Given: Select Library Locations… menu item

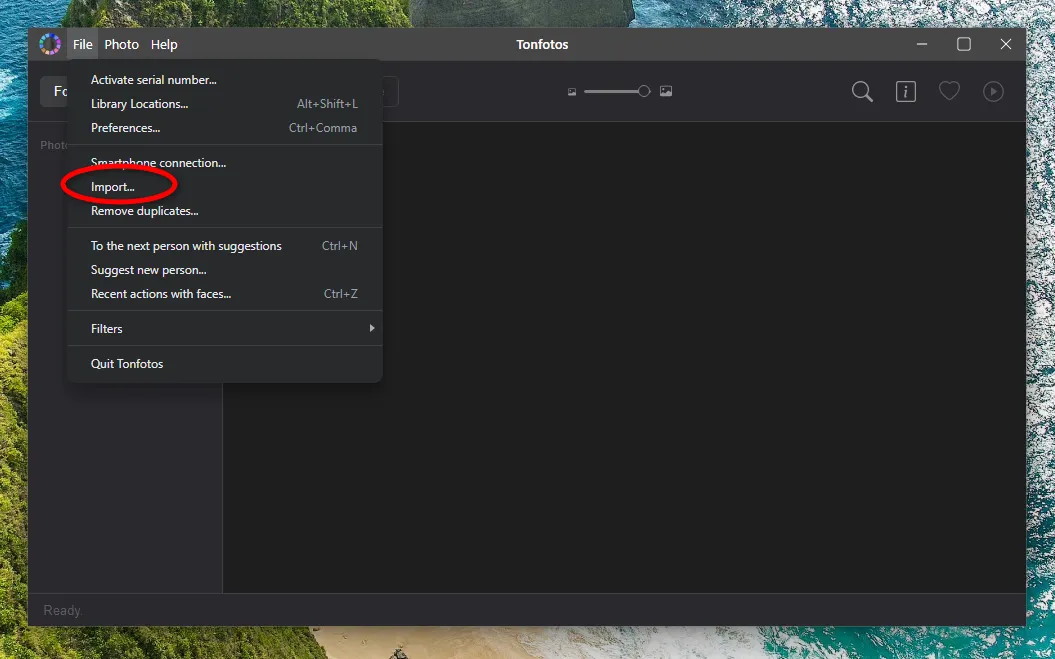Looking at the screenshot, I should point(225,104).
